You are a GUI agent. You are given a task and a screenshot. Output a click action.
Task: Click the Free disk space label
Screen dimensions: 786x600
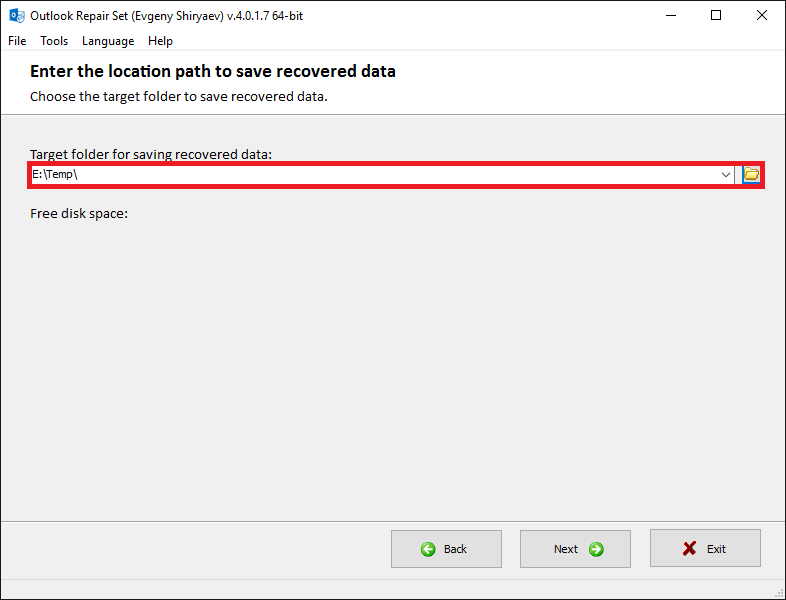79,214
